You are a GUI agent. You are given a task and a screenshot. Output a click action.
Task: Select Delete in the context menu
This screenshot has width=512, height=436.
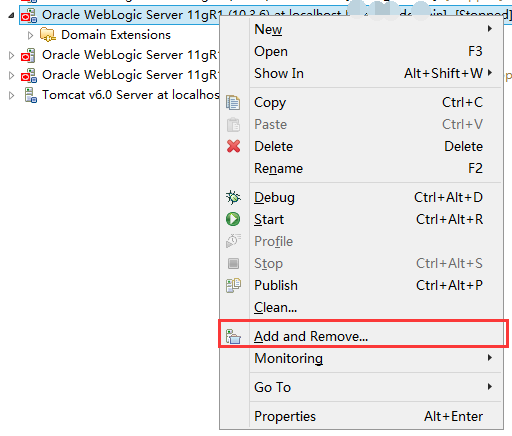[361, 146]
